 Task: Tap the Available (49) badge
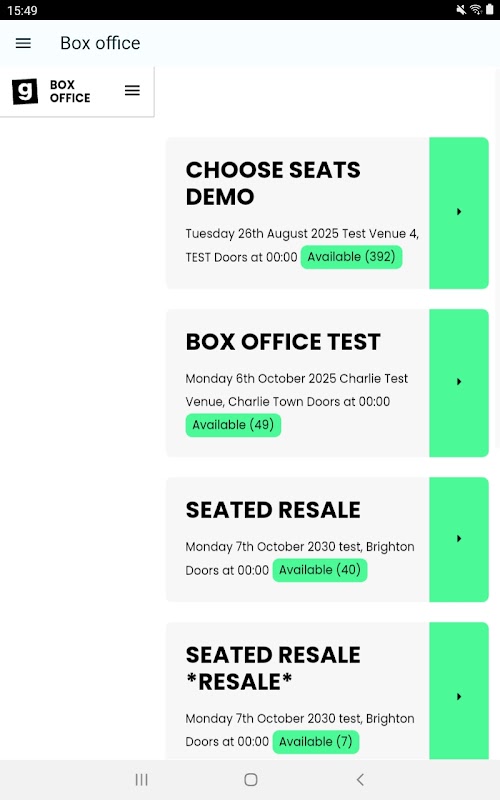[233, 425]
